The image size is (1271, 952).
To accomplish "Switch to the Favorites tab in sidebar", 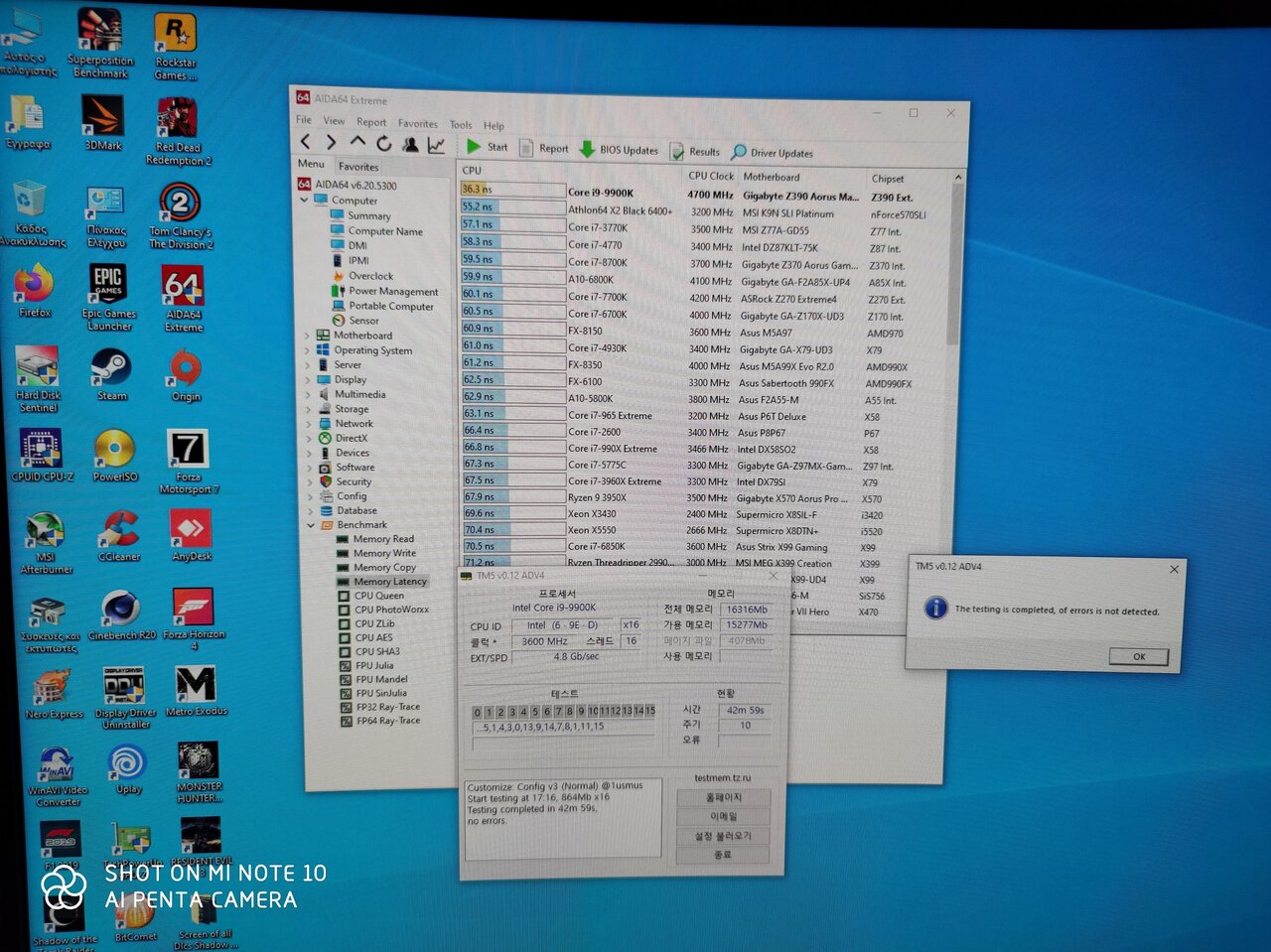I will (x=358, y=167).
